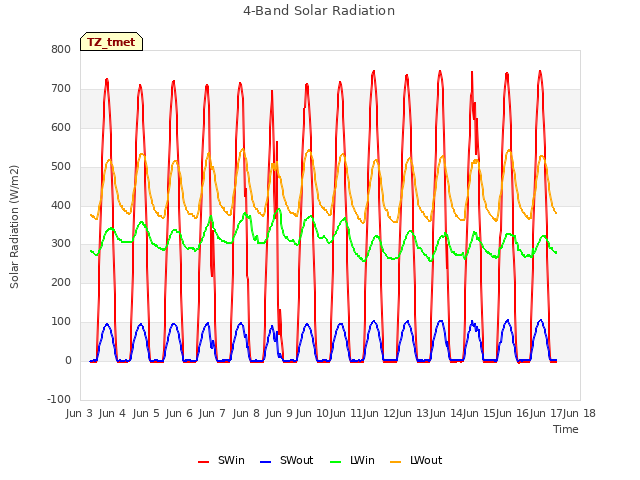Click the LWin legend entry
Image resolution: width=640 pixels, height=480 pixels.
pos(352,460)
